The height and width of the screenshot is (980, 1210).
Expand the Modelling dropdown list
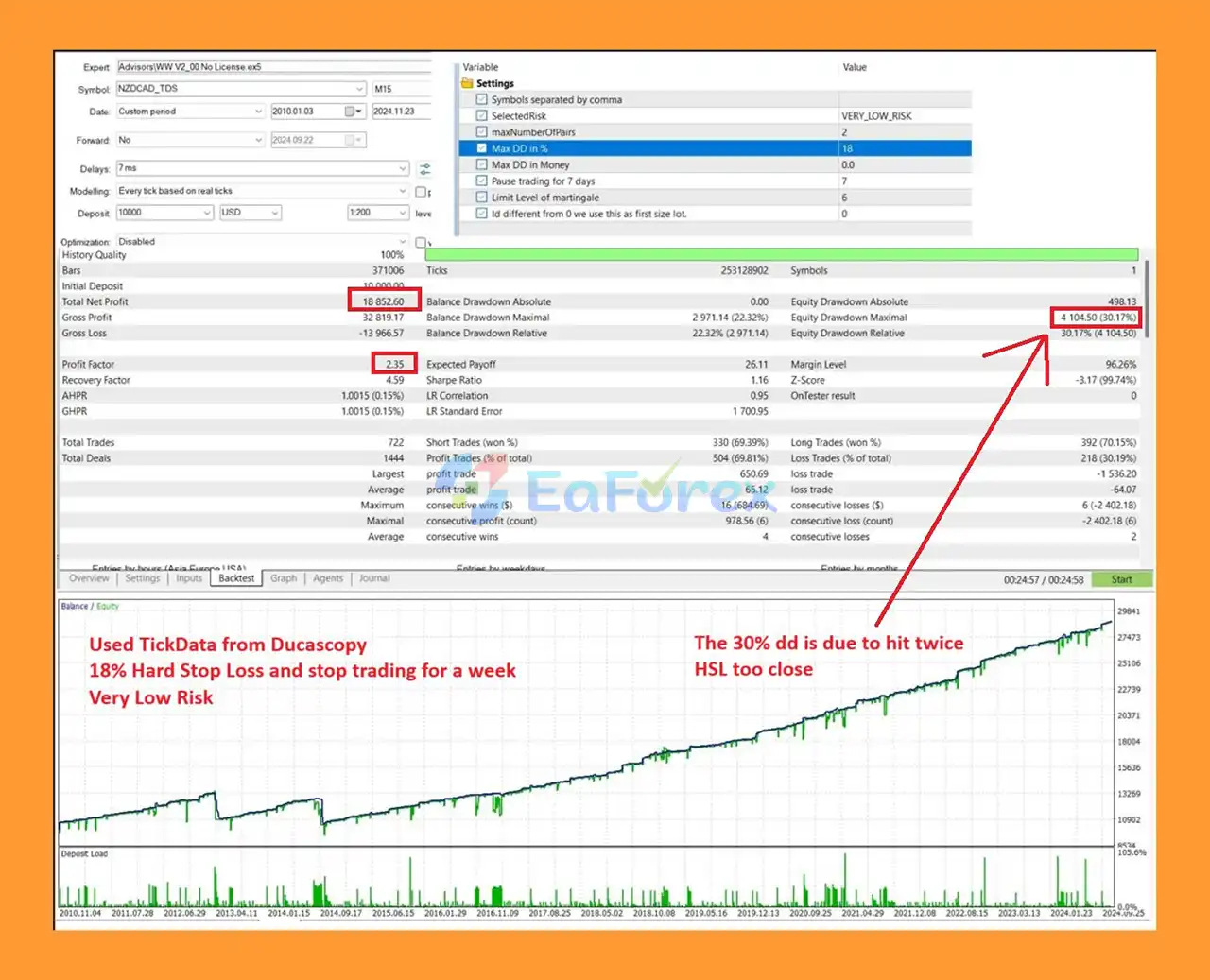(x=403, y=191)
